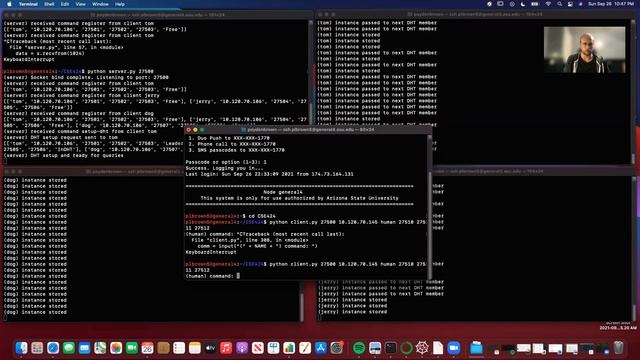This screenshot has width=640, height=360.
Task: Open Messages app in the dock
Action: (x=69, y=348)
